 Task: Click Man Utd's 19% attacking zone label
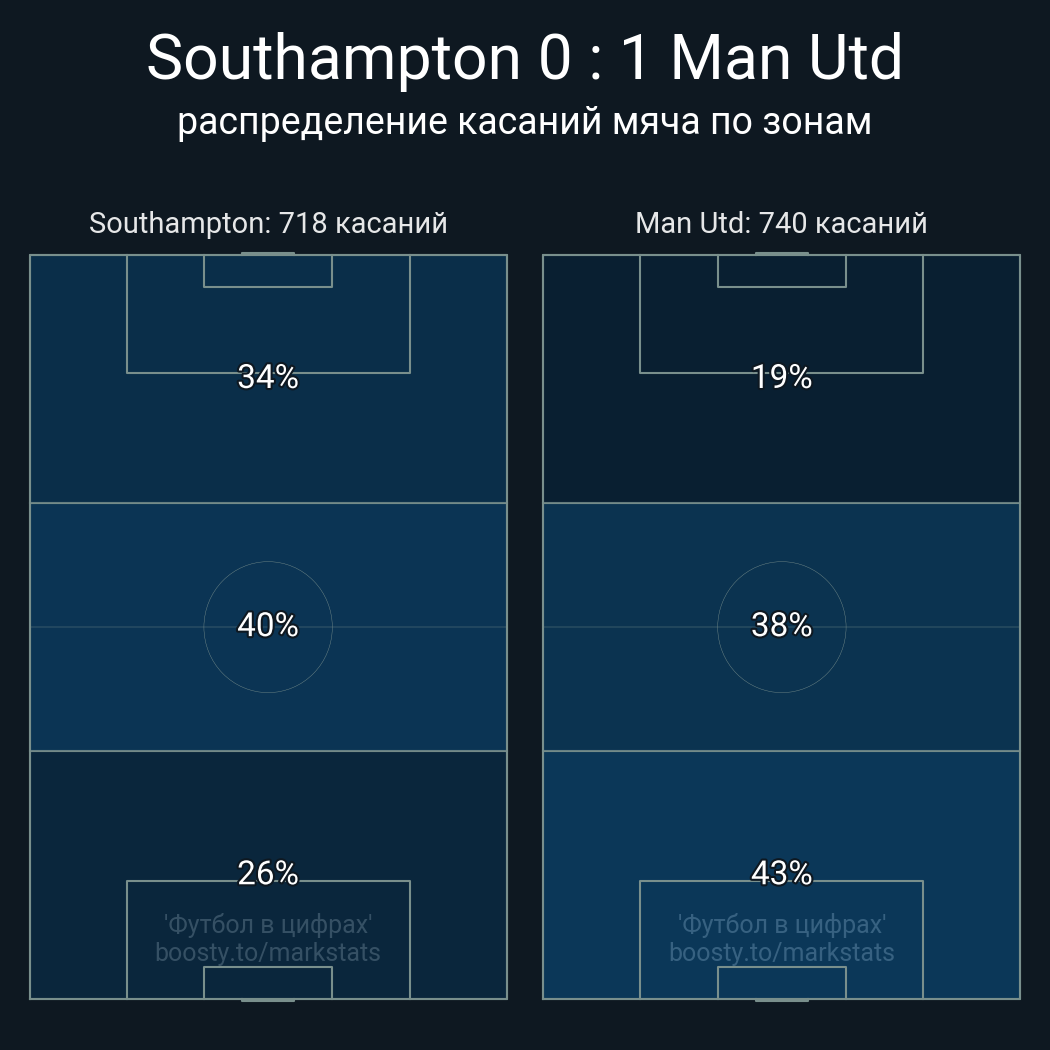[781, 377]
